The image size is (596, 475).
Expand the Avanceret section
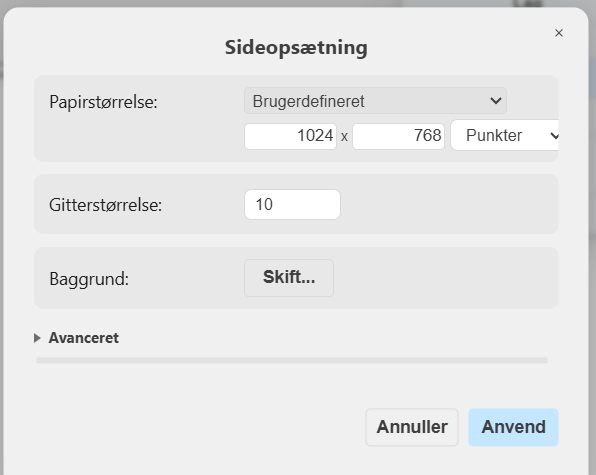pos(84,338)
